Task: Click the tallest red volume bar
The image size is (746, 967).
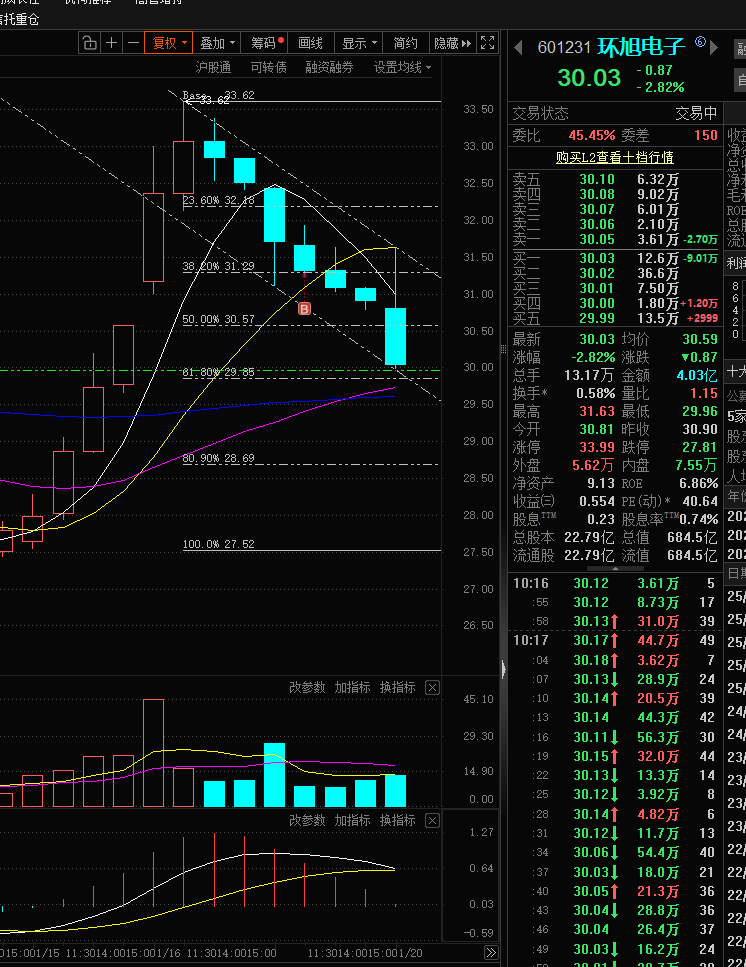Action: tap(154, 753)
